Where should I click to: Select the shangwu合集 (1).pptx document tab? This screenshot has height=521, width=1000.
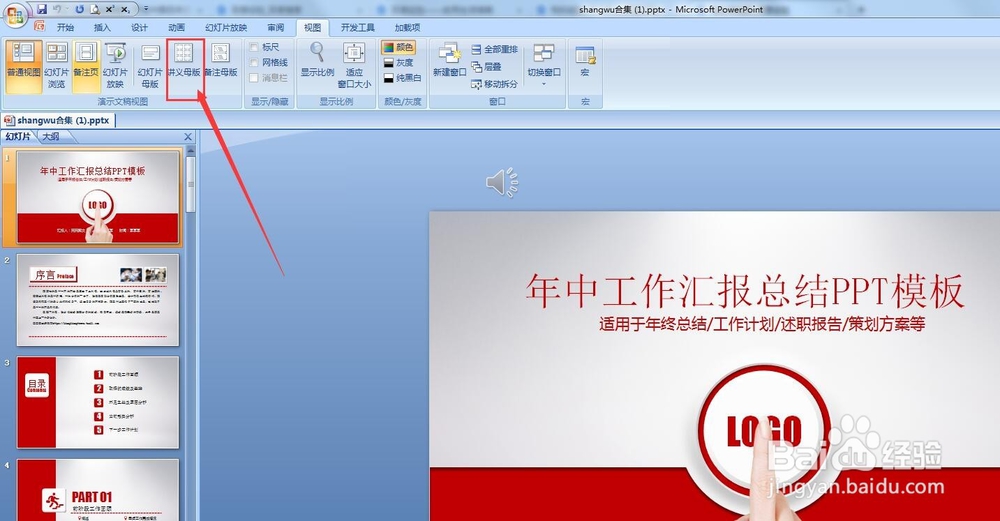[x=58, y=120]
